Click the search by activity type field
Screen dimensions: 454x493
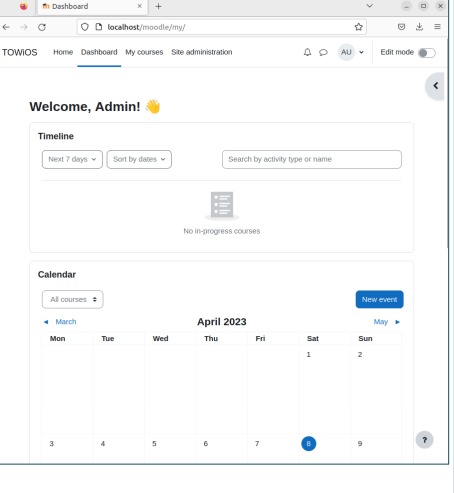point(312,159)
